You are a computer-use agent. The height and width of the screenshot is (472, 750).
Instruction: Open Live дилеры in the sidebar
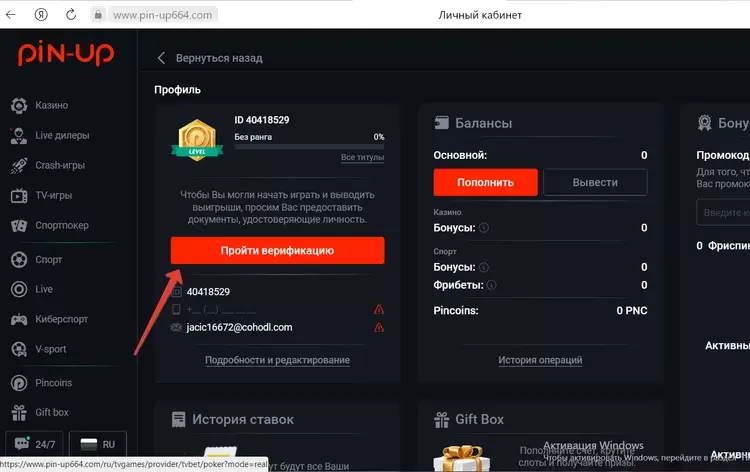click(62, 135)
